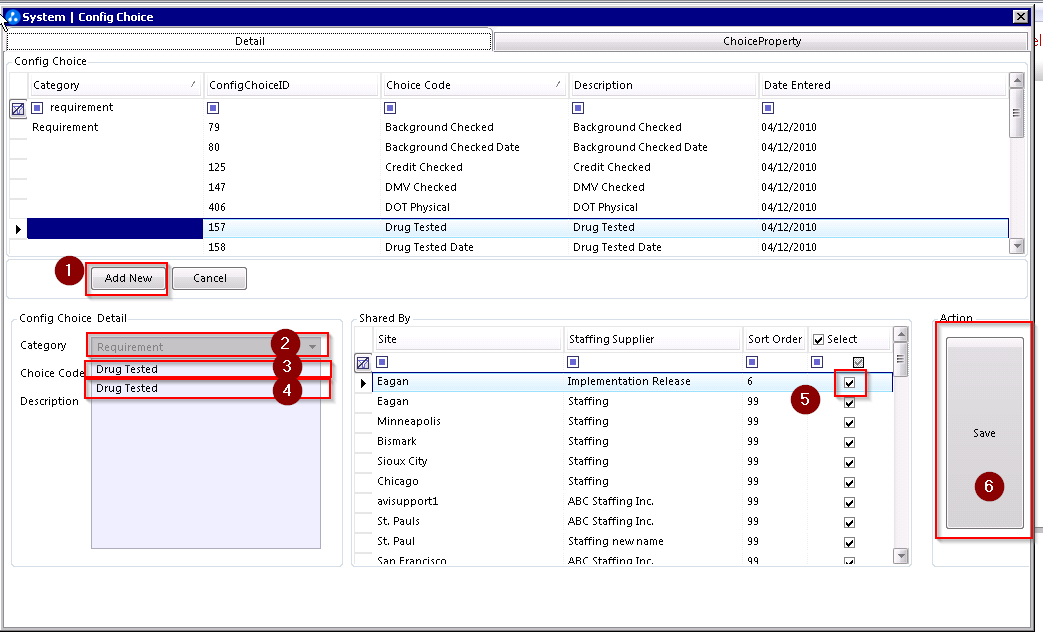Open the filter operator icon under Sort Order column
1043x637 pixels.
coord(752,362)
